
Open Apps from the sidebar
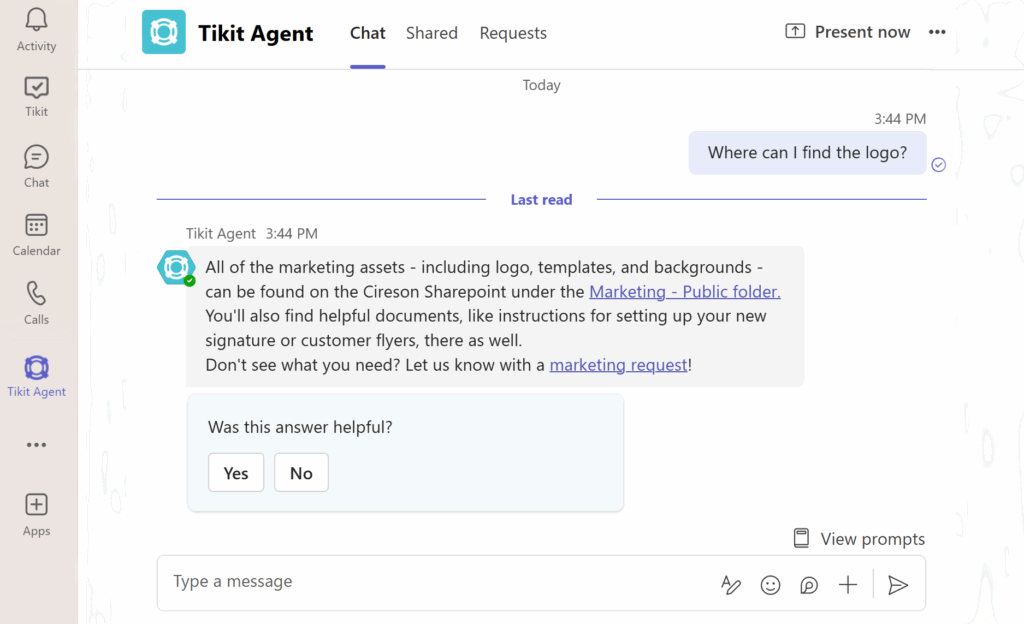tap(36, 513)
